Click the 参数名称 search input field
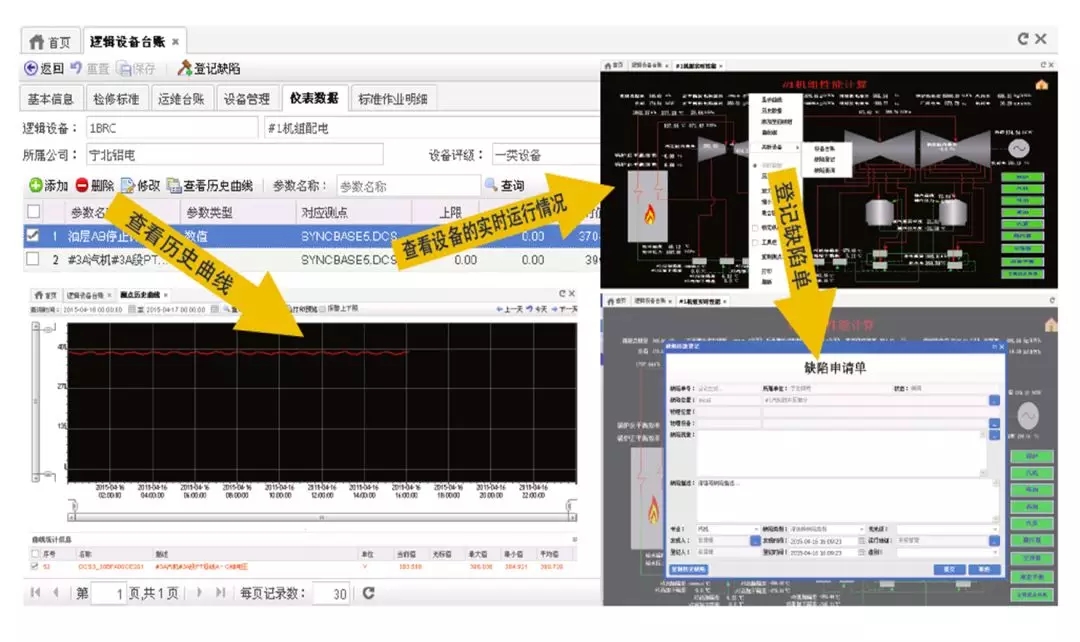 pos(407,186)
